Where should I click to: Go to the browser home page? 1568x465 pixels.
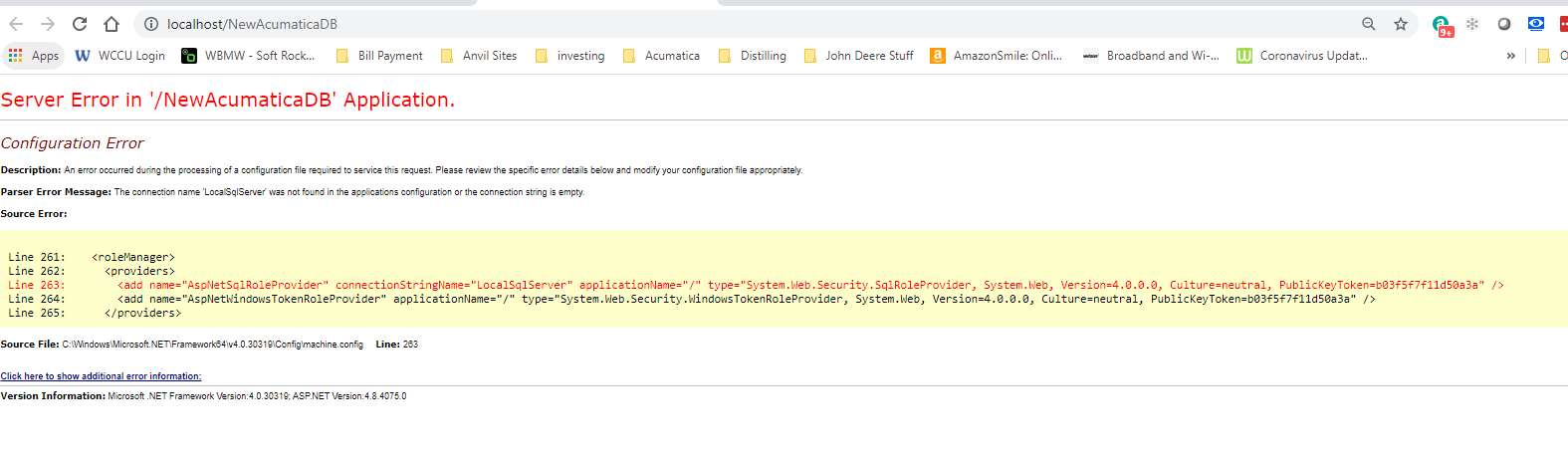click(x=112, y=24)
